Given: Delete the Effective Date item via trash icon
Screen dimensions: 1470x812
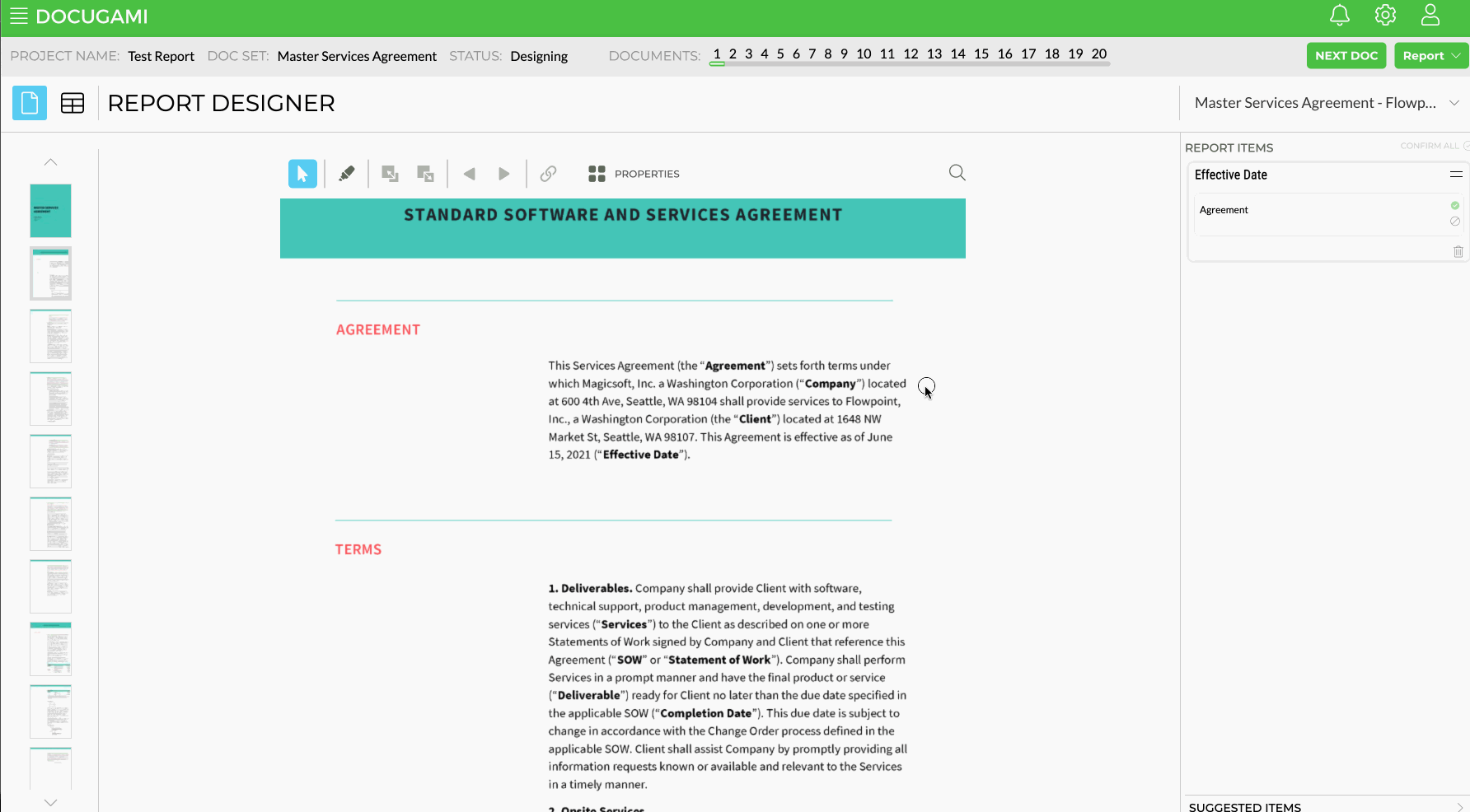Looking at the screenshot, I should click(x=1458, y=251).
